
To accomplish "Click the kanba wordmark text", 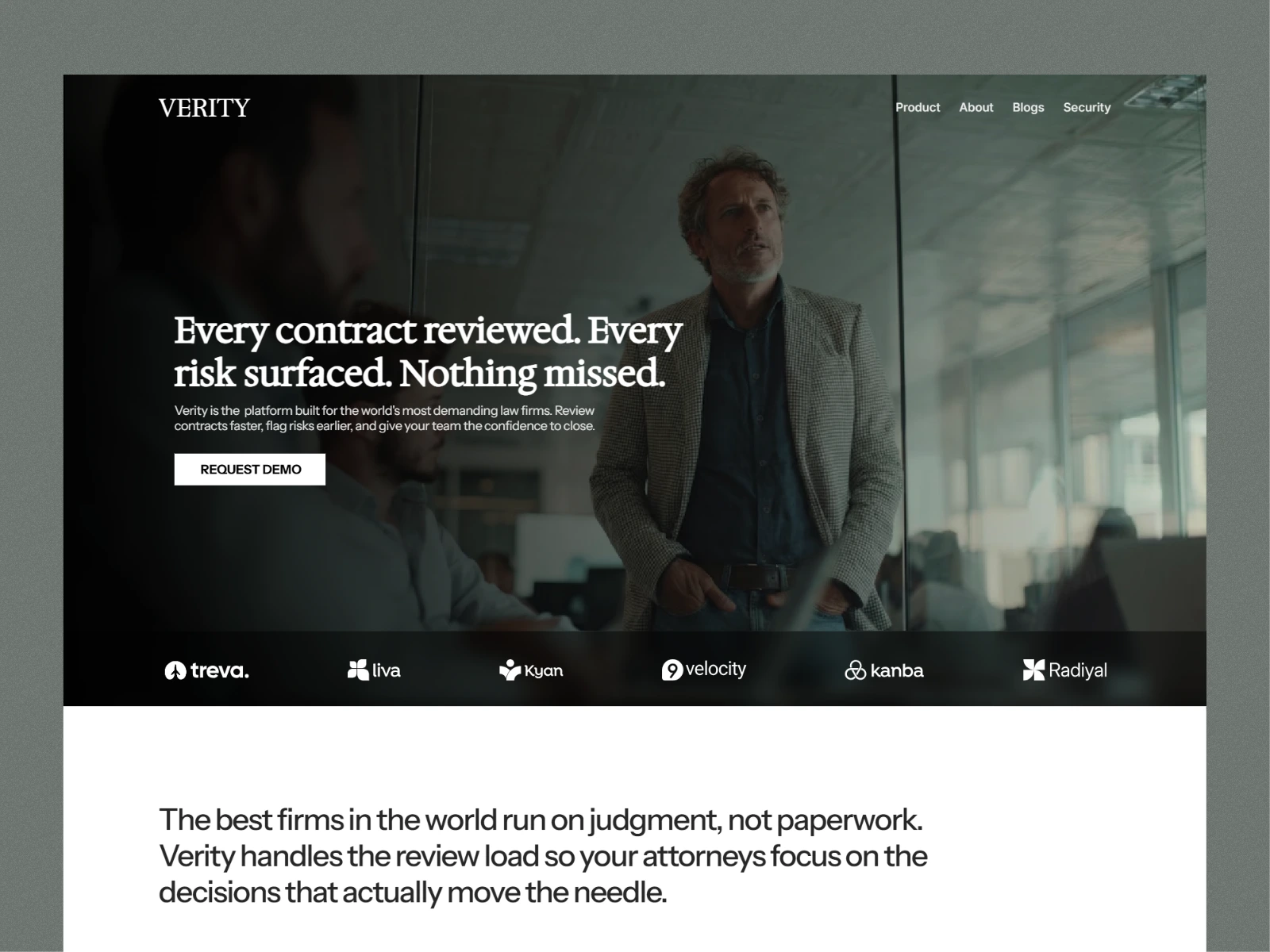I will coord(897,671).
